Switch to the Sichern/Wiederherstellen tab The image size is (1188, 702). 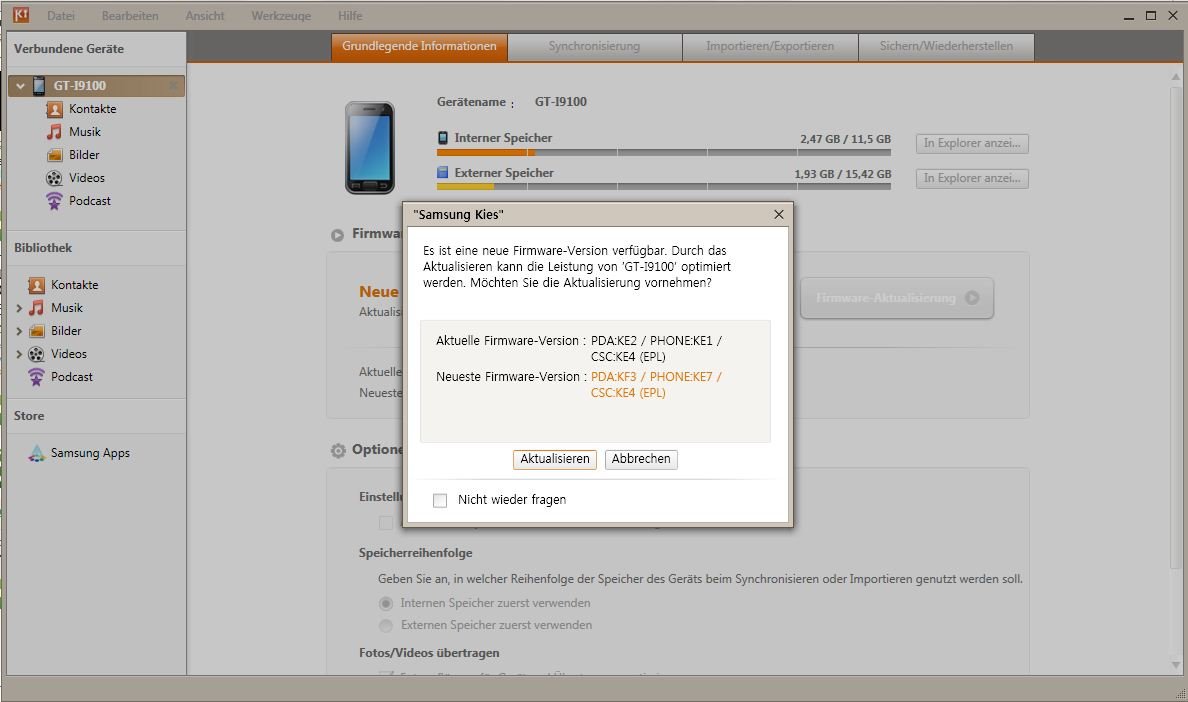click(x=946, y=46)
